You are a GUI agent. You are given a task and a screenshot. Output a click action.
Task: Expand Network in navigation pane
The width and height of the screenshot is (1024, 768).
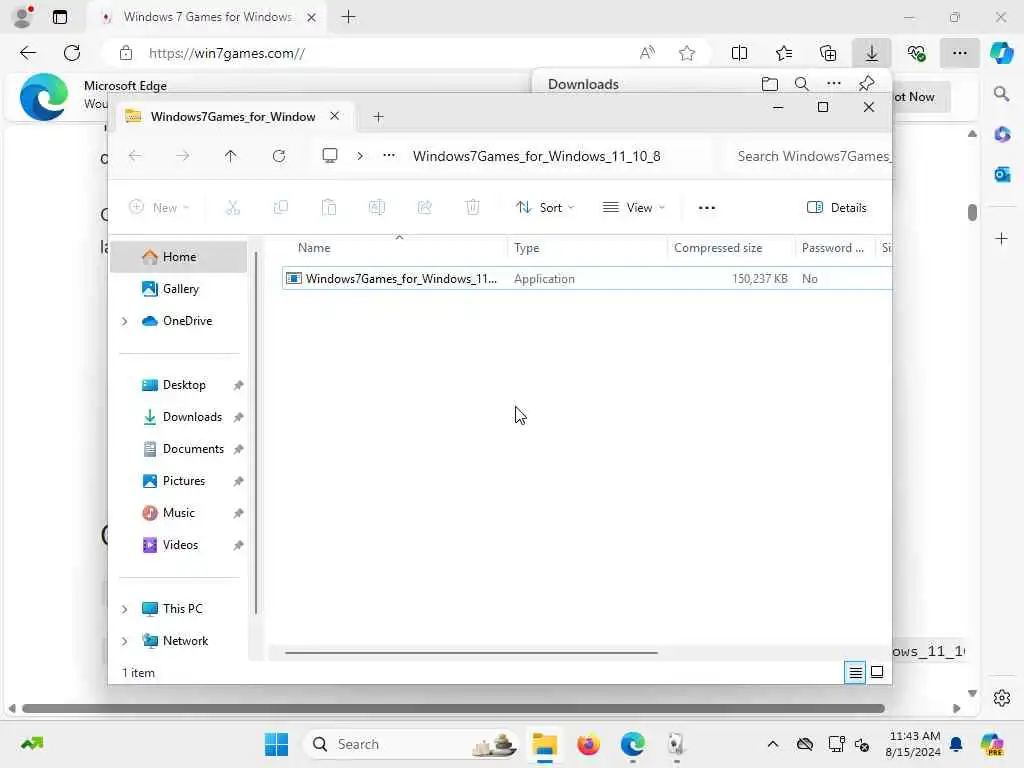pyautogui.click(x=125, y=641)
